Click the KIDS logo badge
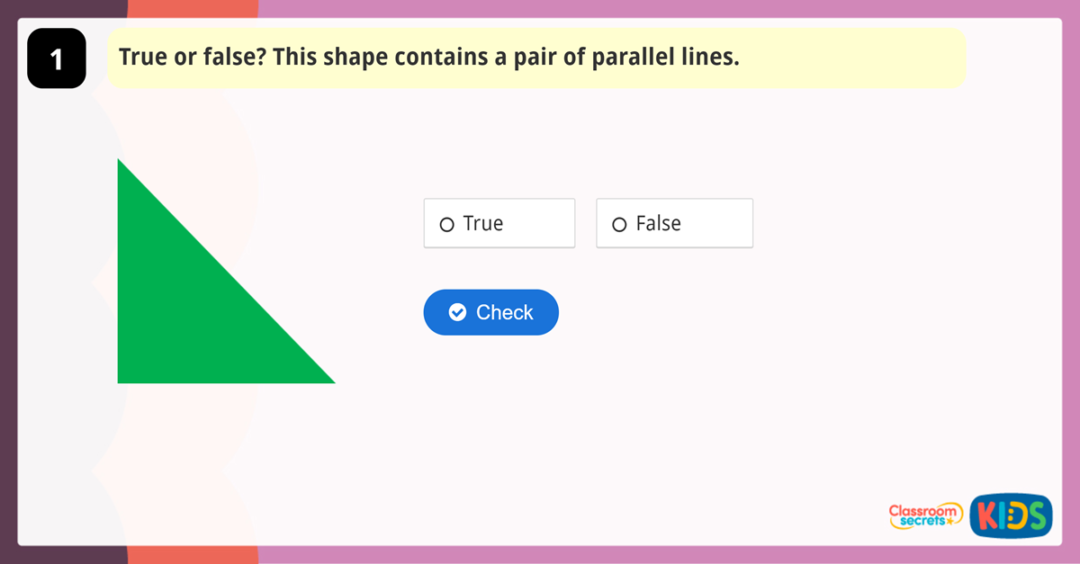 1010,516
